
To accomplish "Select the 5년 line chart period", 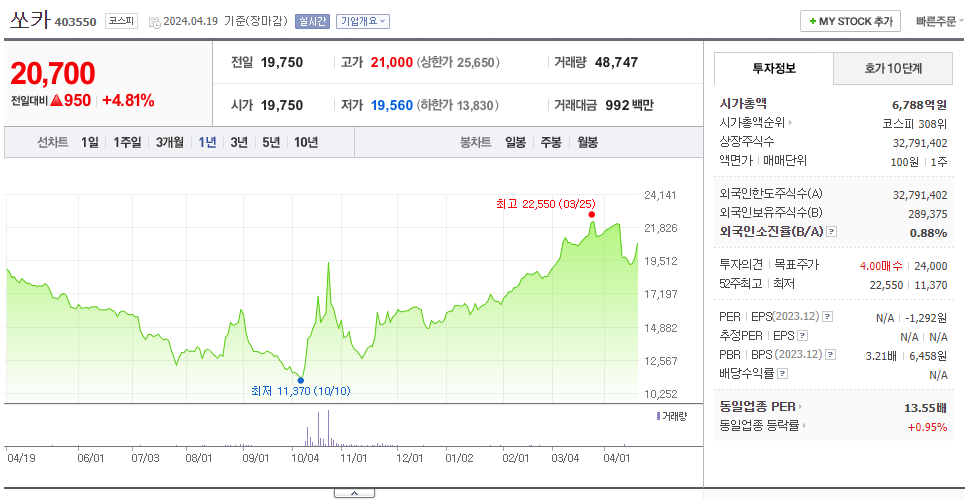I will pos(271,143).
